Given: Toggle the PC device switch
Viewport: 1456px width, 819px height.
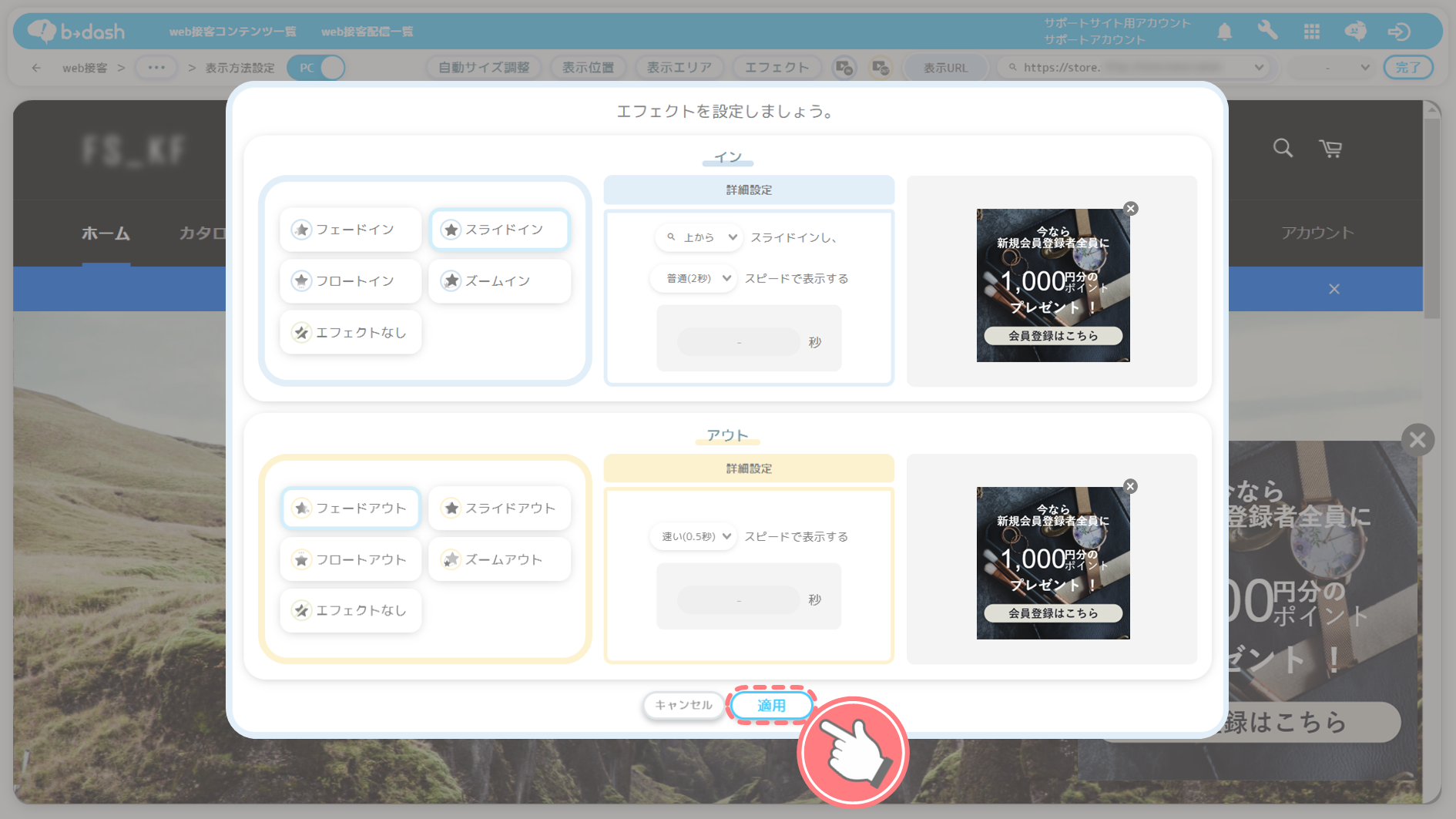Looking at the screenshot, I should (x=316, y=68).
